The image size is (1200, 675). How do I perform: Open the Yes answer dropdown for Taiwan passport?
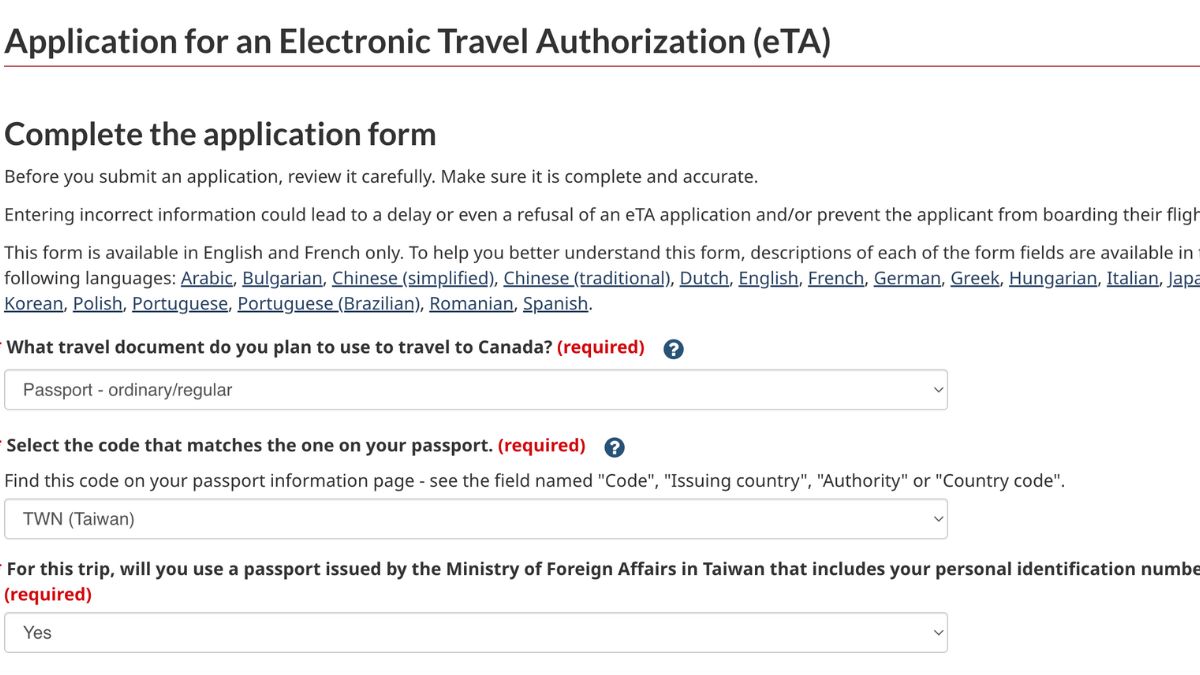tap(476, 633)
